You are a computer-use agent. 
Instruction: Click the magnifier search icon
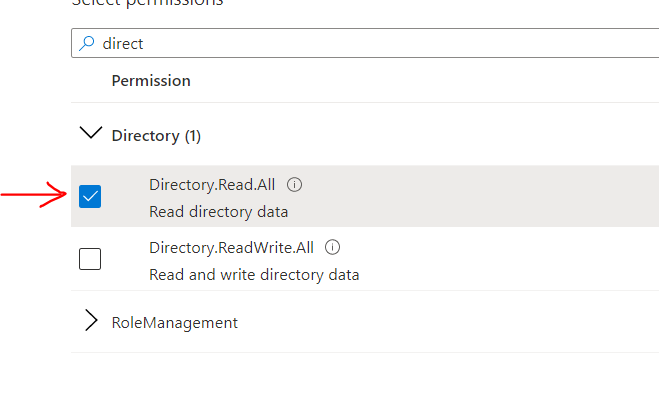(87, 43)
